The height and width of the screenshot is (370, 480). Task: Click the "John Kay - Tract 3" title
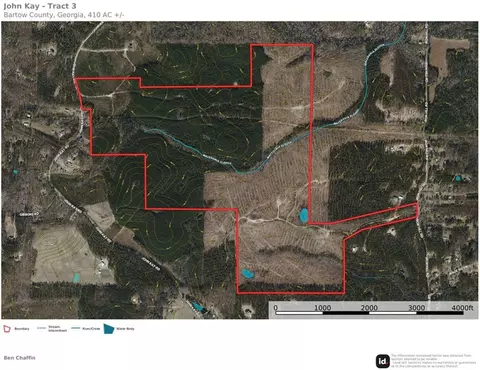click(40, 6)
